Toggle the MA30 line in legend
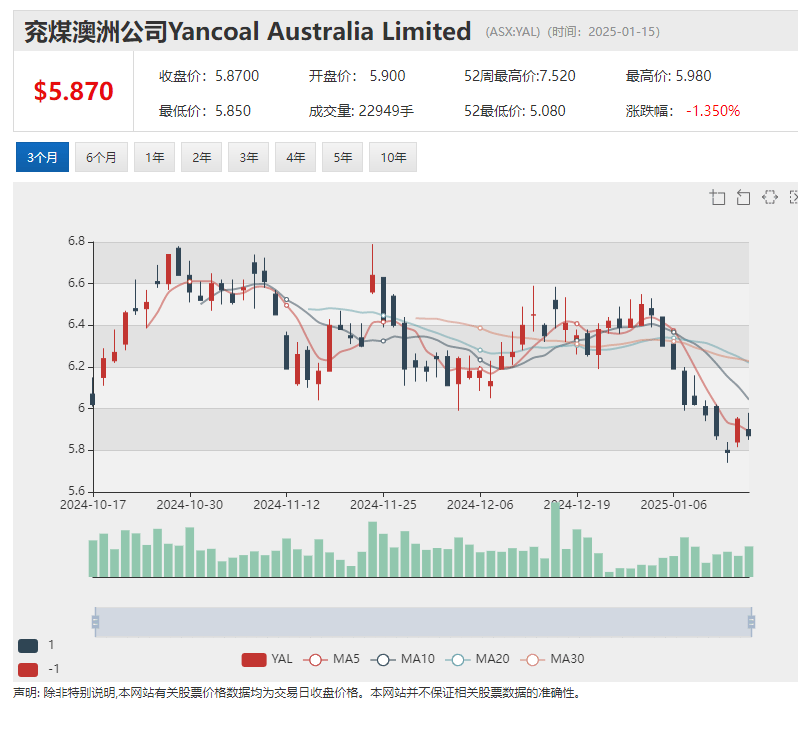 [552, 659]
